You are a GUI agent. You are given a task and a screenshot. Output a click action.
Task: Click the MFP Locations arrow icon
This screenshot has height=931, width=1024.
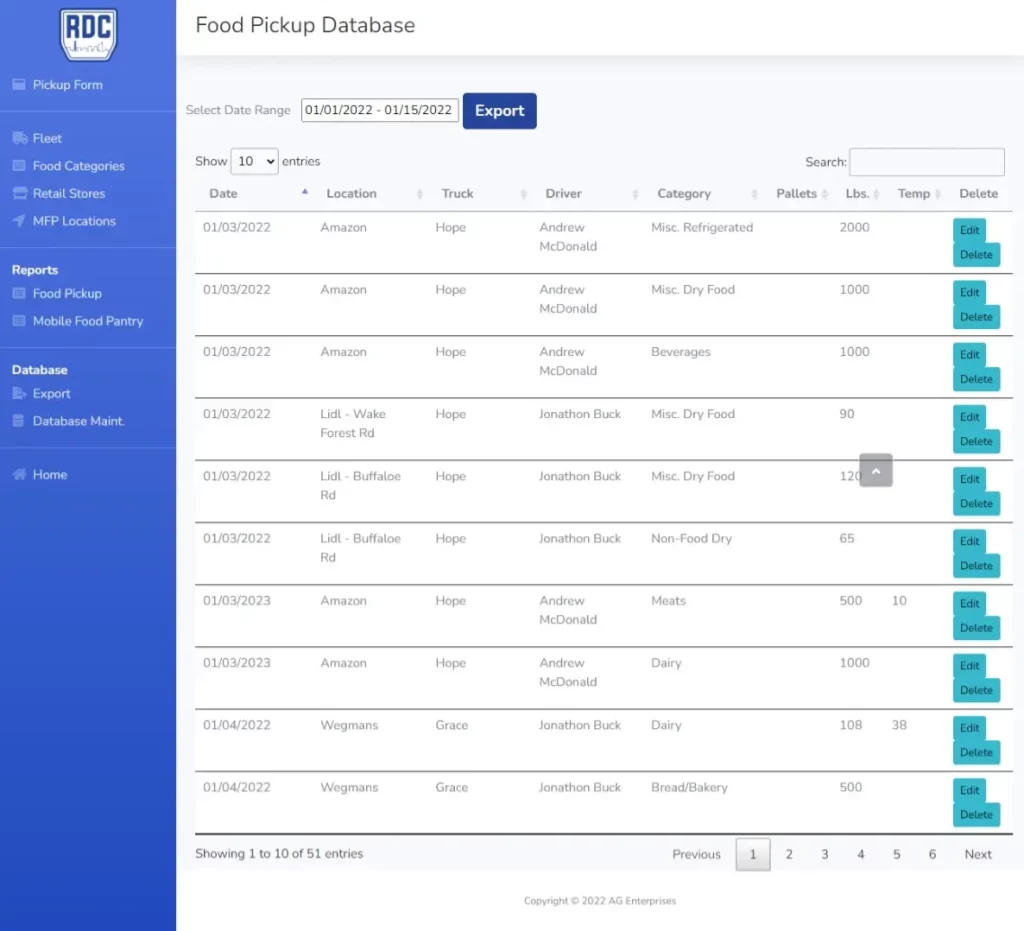(19, 221)
